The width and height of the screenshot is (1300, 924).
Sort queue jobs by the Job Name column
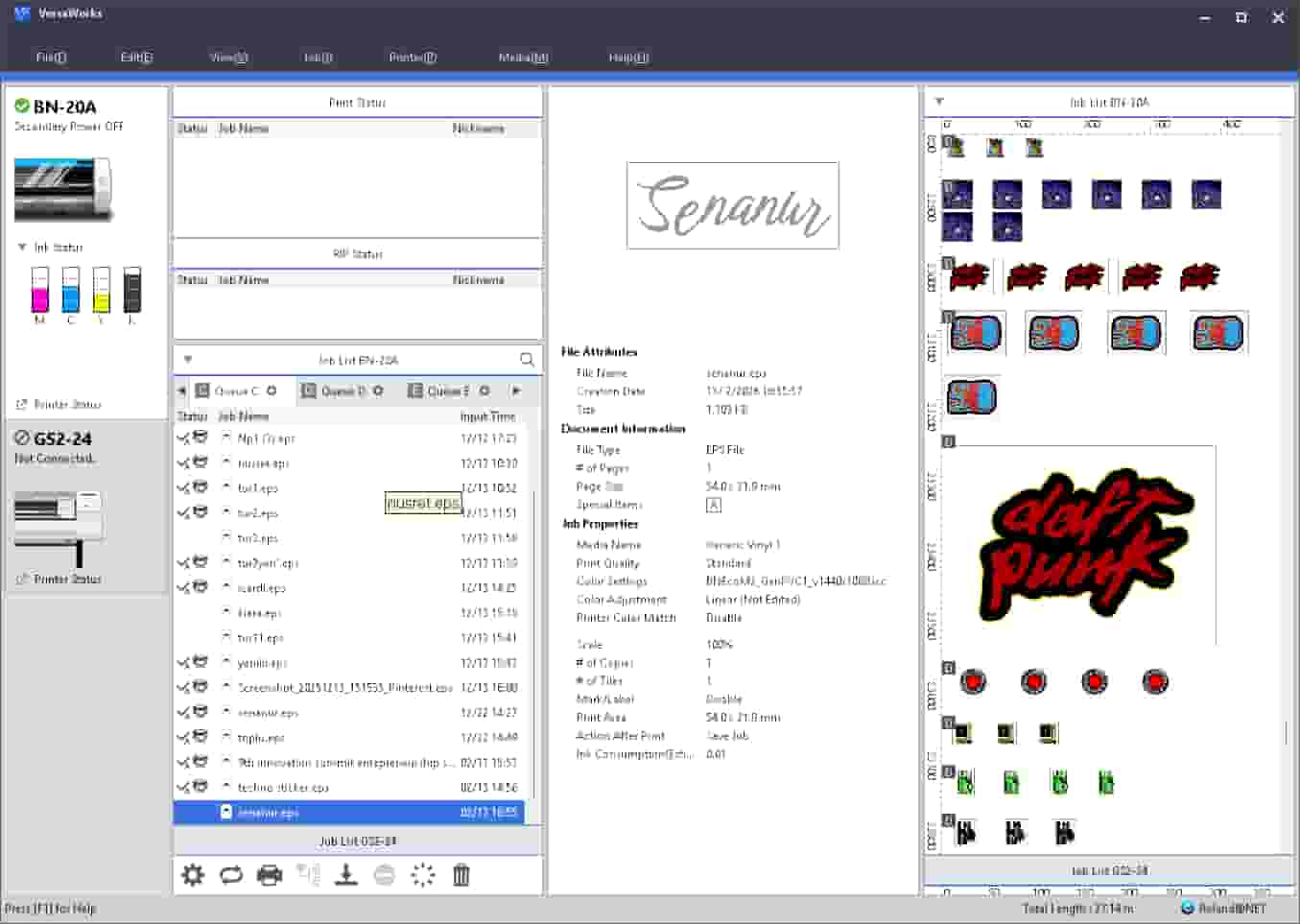244,416
